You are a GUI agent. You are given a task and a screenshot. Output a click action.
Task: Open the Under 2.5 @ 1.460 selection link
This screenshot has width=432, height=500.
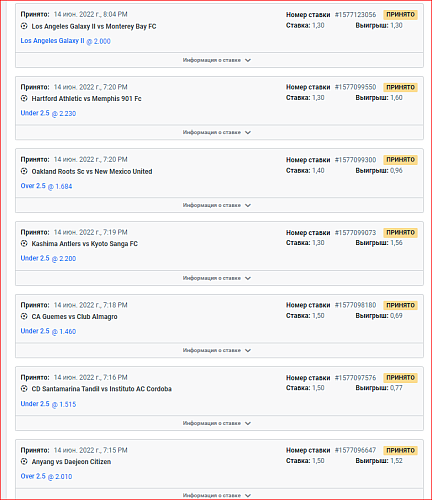pyautogui.click(x=48, y=331)
